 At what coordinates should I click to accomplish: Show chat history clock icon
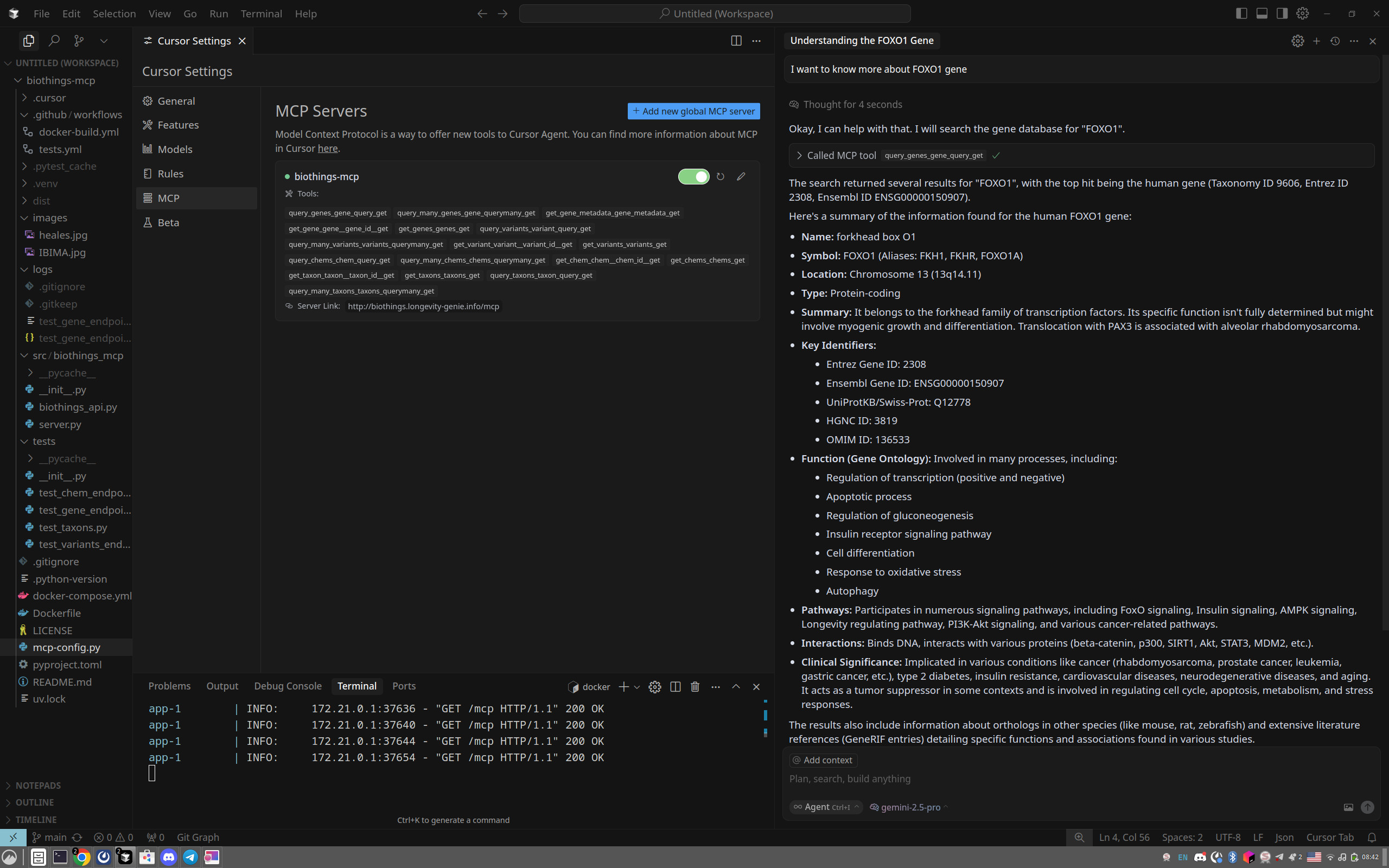tap(1335, 41)
